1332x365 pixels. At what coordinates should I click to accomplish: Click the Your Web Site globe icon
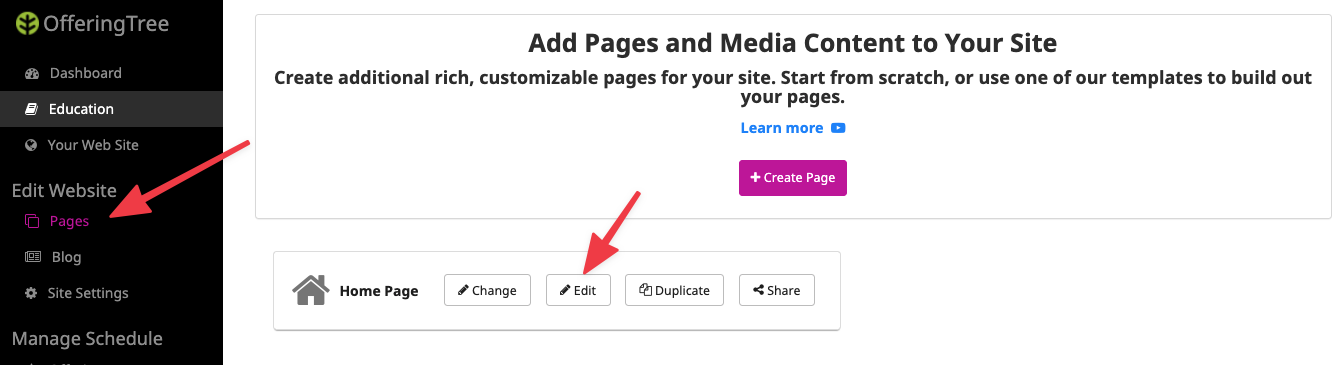point(31,145)
